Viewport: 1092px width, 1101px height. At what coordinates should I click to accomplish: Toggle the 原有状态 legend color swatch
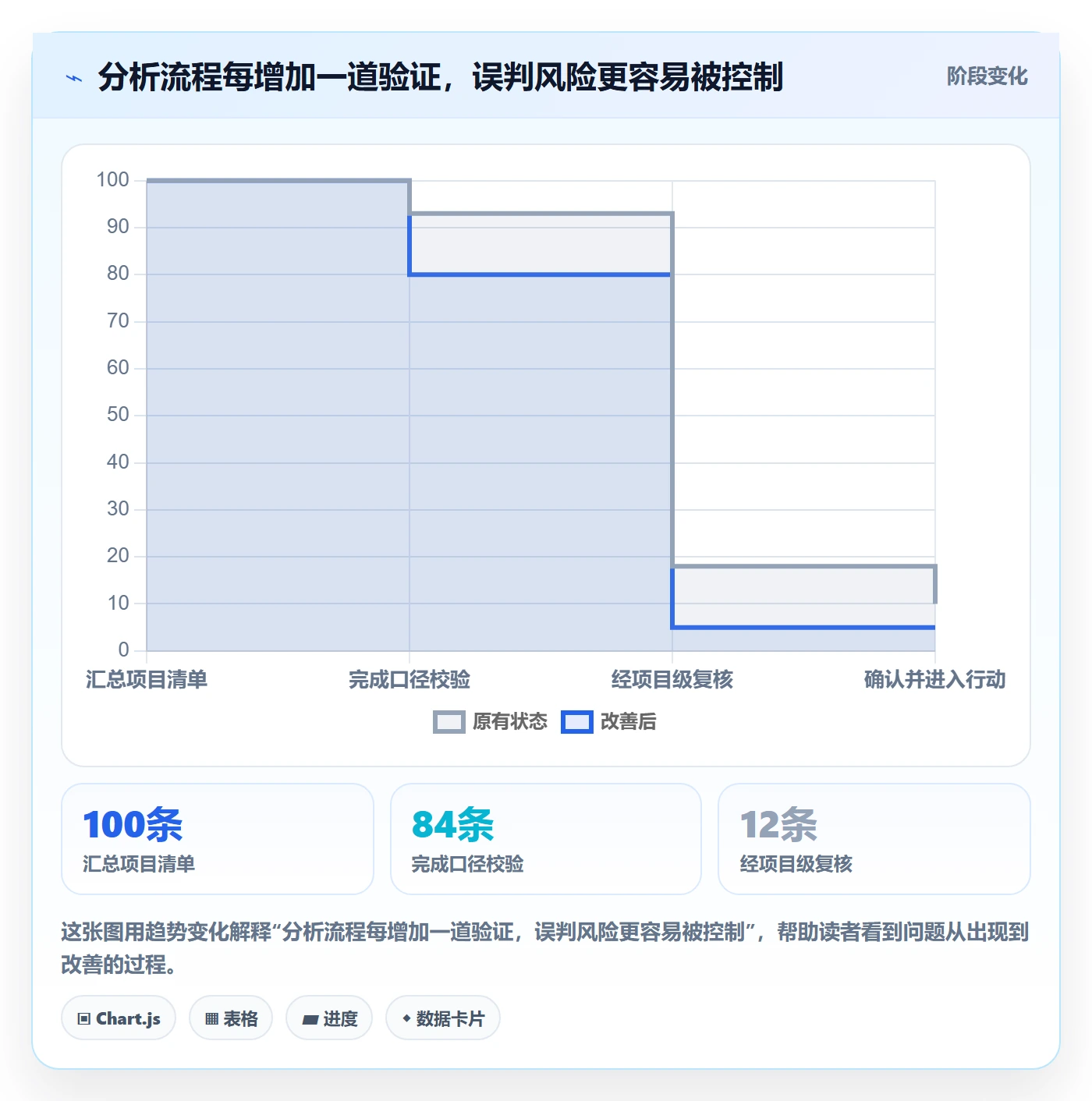(448, 722)
